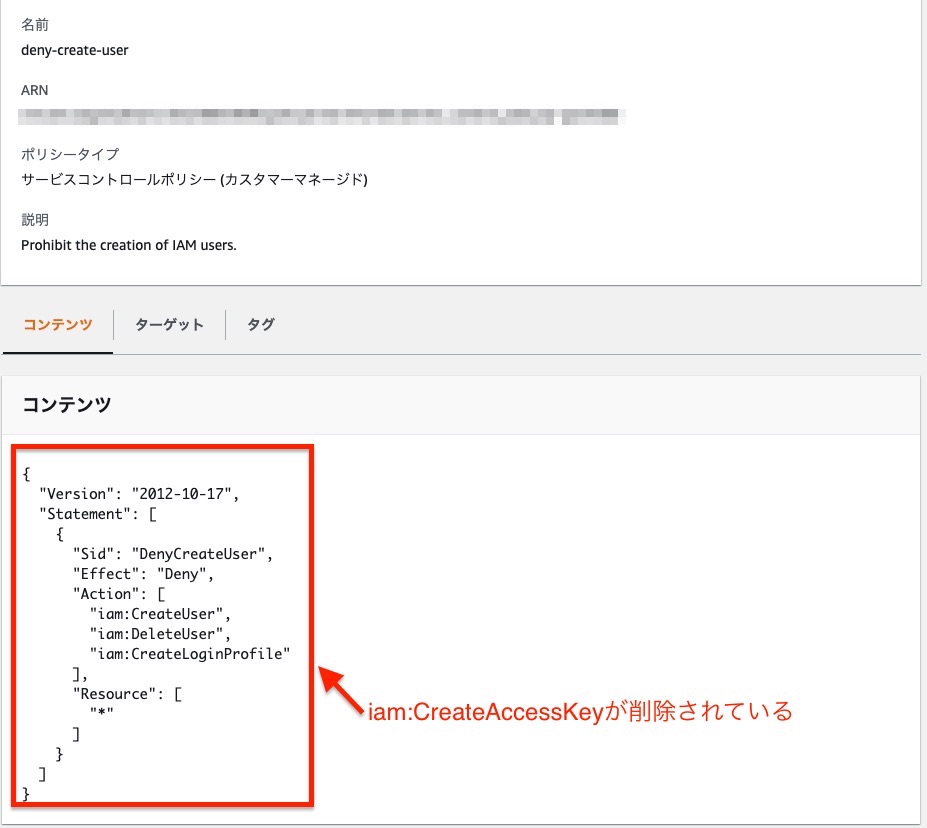Select the ARN field label
Viewport: 927px width, 828px height.
click(34, 90)
